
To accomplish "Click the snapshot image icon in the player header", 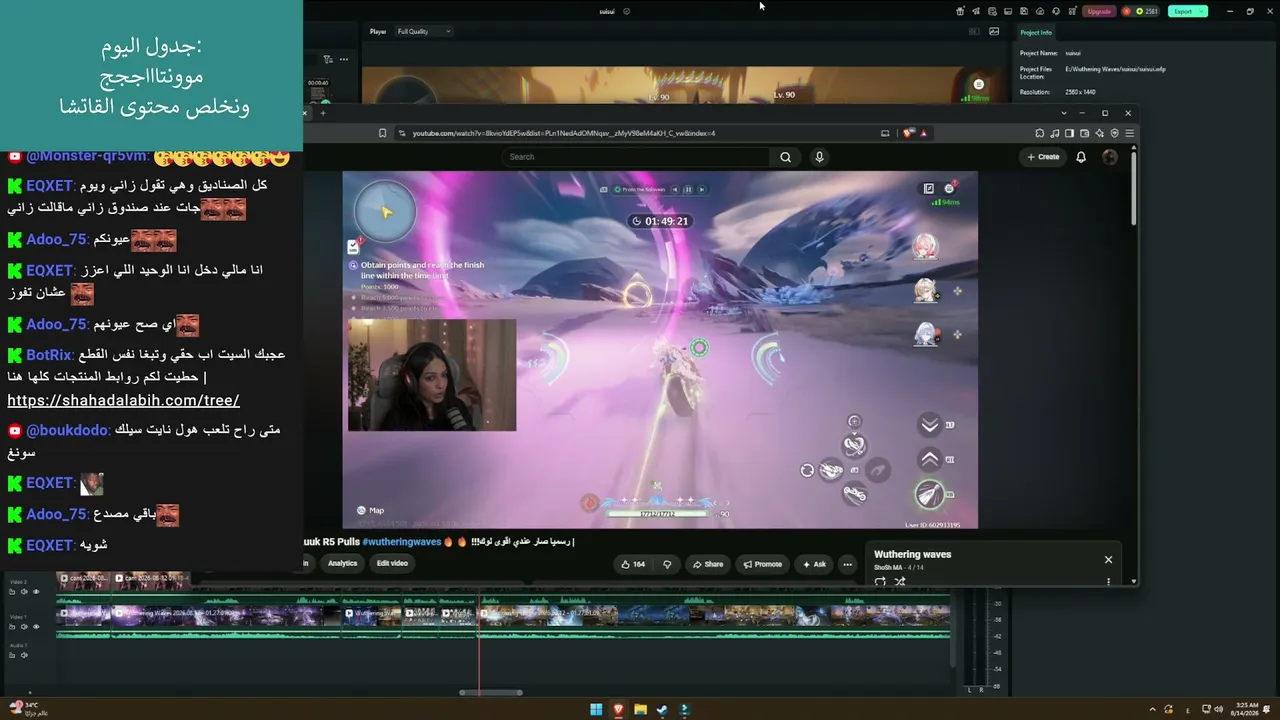I will [x=994, y=31].
